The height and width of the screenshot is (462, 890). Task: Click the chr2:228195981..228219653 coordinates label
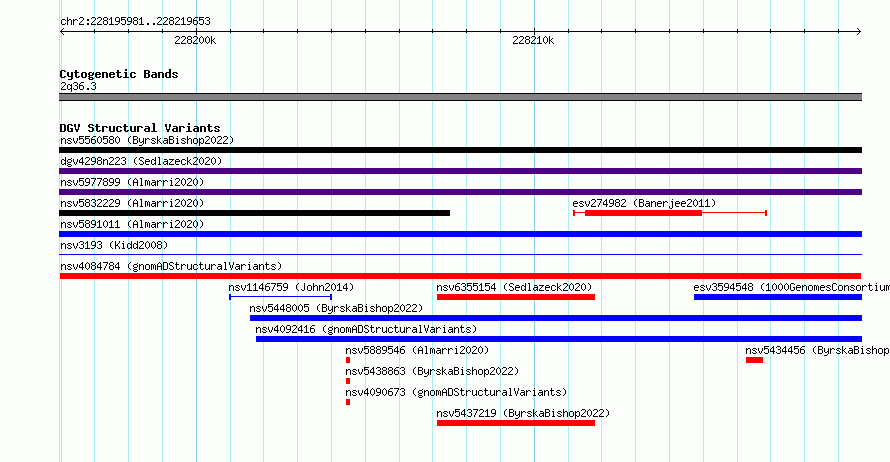pos(135,21)
